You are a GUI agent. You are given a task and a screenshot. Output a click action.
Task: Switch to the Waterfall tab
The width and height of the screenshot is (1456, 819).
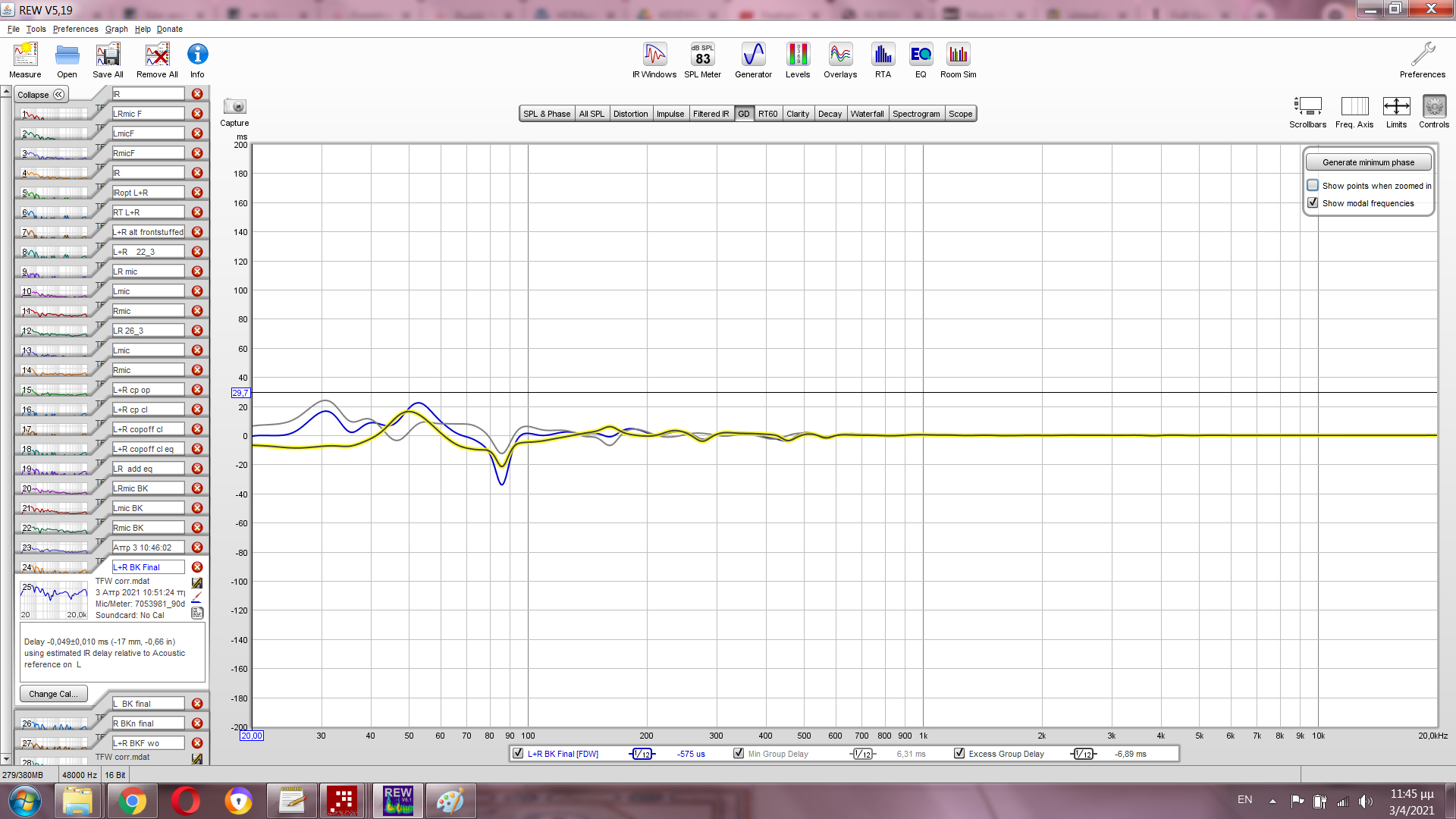pos(867,114)
